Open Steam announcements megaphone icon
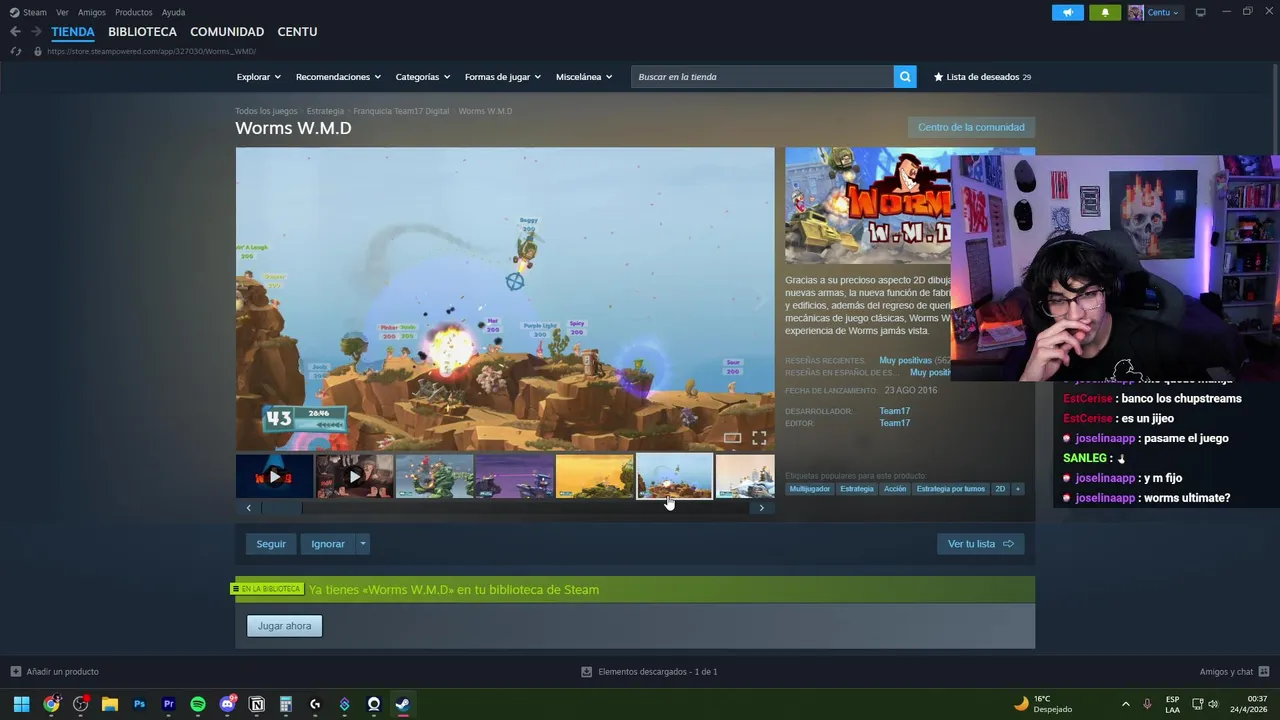 [x=1068, y=12]
